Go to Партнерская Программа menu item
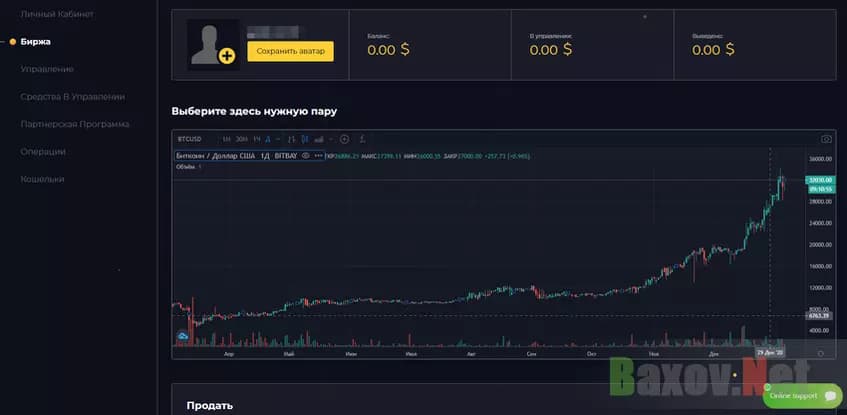Screen dimensions: 847x415 pyautogui.click(x=74, y=124)
